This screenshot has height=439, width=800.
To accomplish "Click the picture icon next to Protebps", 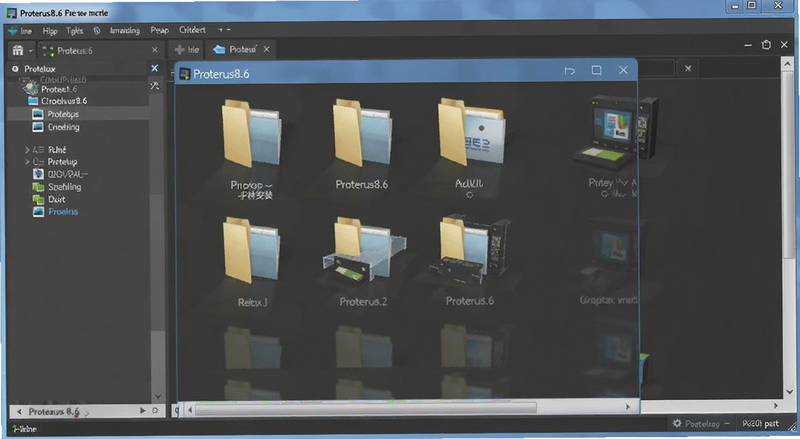I will 38,114.
